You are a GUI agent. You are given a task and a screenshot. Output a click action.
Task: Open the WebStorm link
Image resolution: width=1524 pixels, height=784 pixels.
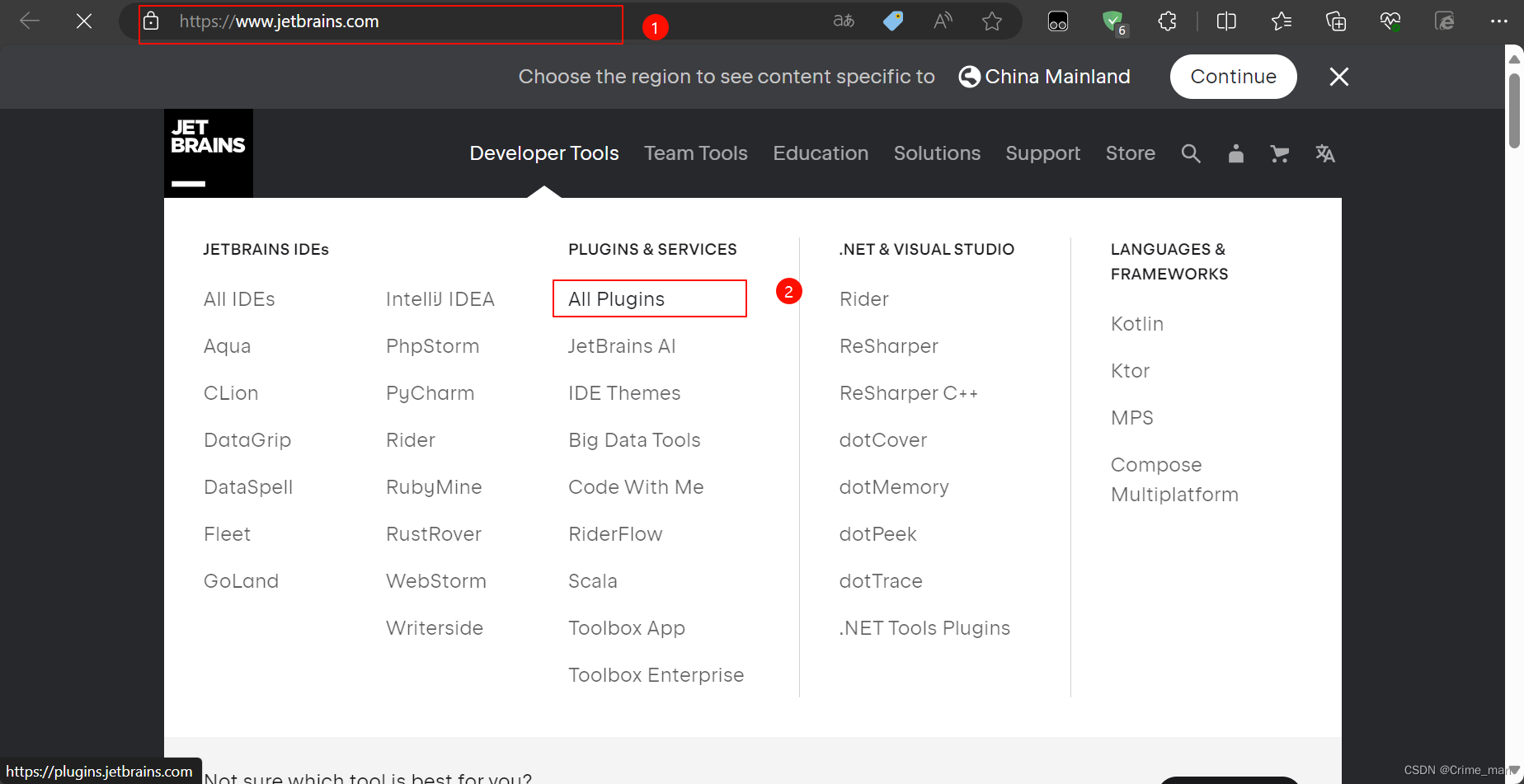[436, 581]
